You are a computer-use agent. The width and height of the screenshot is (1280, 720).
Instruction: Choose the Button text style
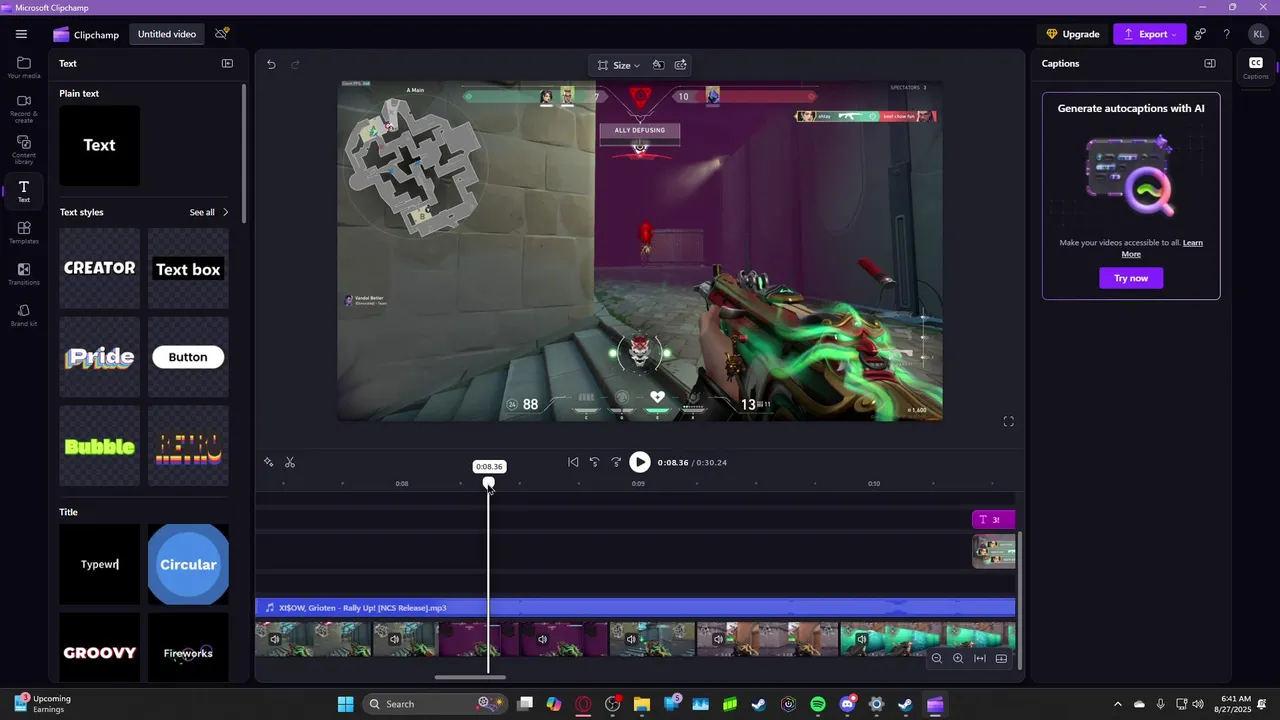click(188, 357)
